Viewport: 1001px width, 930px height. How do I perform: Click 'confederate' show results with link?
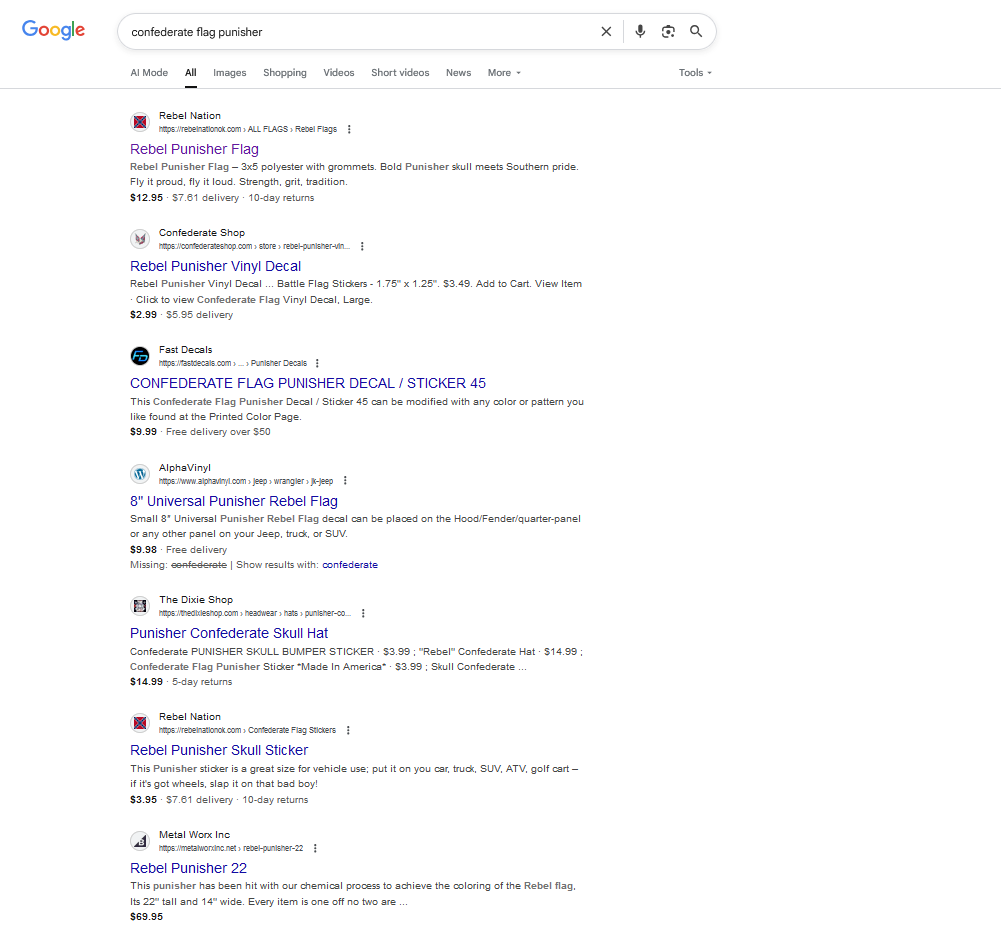click(x=350, y=565)
